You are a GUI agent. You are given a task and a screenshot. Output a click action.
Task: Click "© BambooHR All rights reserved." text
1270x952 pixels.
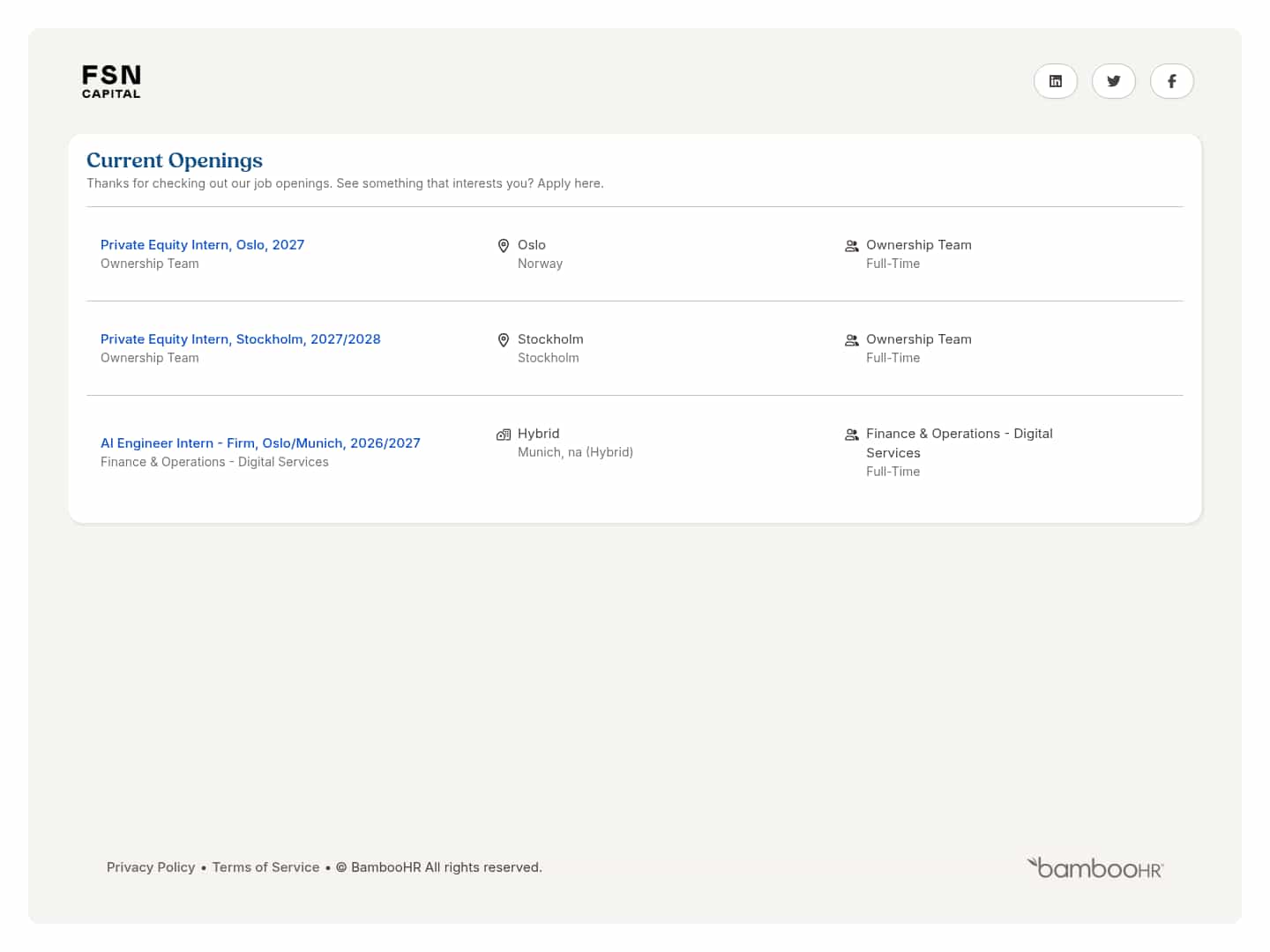tap(439, 867)
